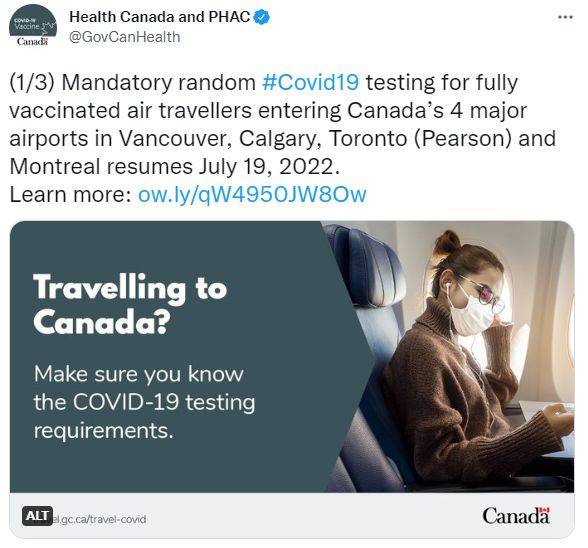The width and height of the screenshot is (588, 548).
Task: Click the Health Canada and PHAC display name
Action: tap(160, 17)
